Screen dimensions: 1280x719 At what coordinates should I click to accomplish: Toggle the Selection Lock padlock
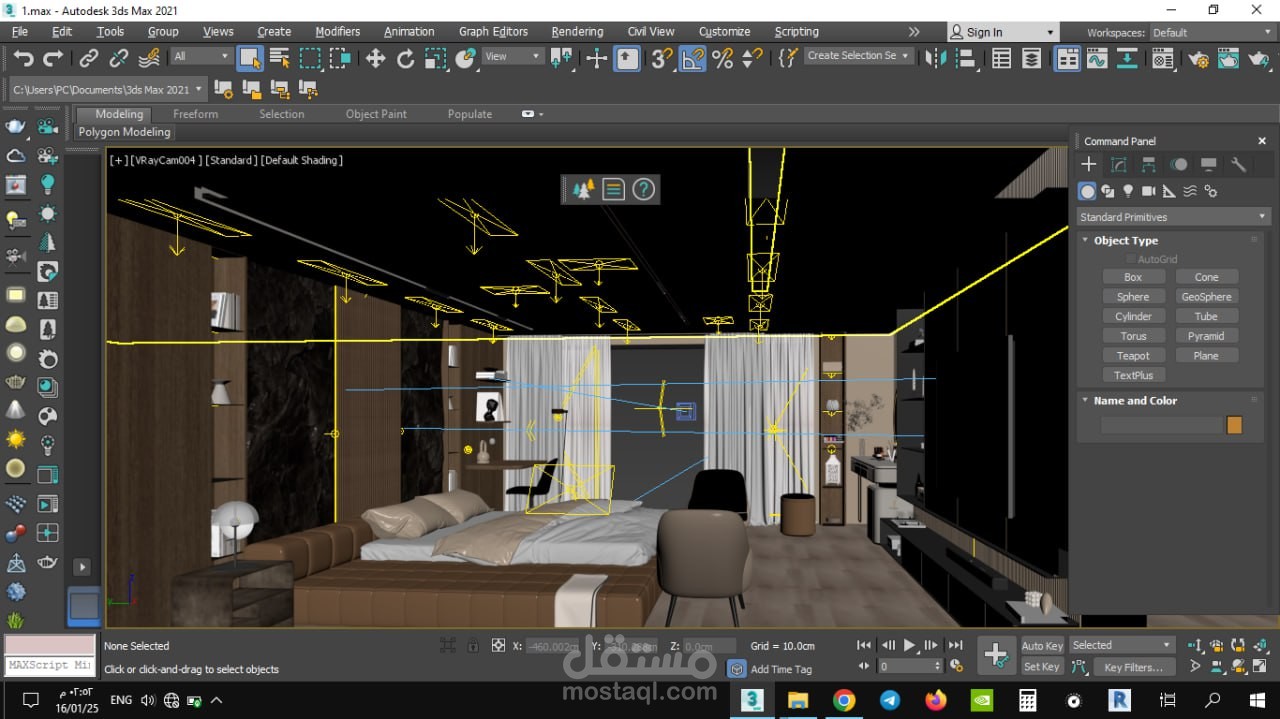pos(473,646)
